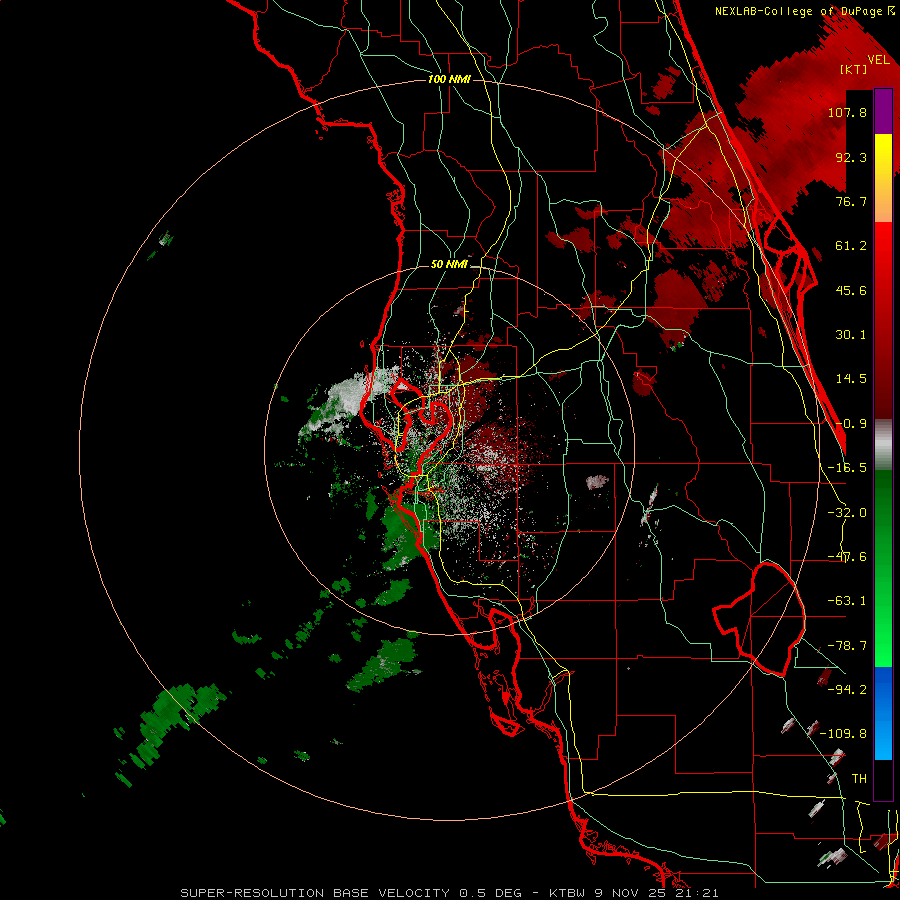900x900 pixels.
Task: Click the 45.6 velocity scale value
Action: point(851,290)
